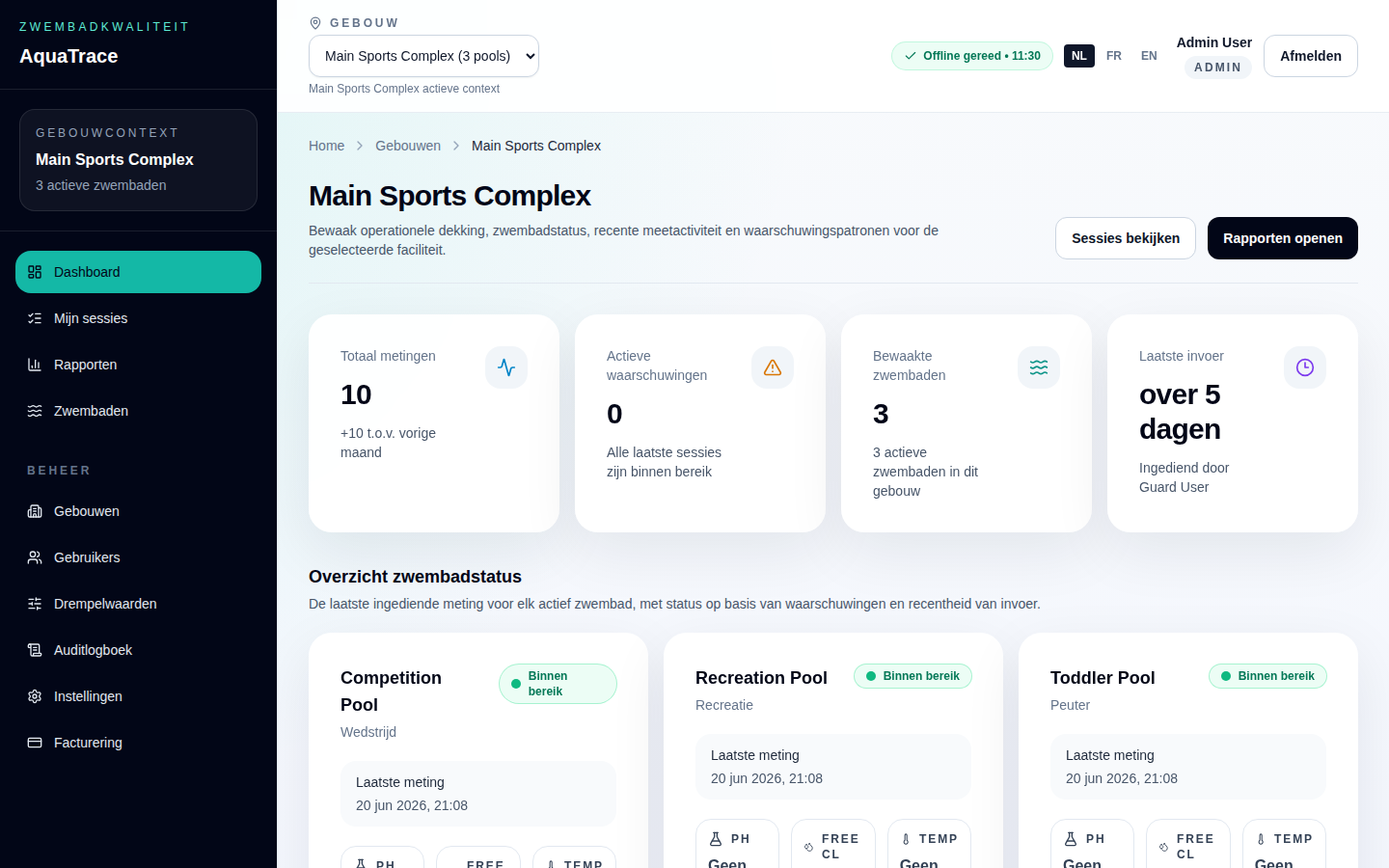This screenshot has width=1389, height=868.
Task: Click the Dashboard grid icon
Action: pos(35,272)
